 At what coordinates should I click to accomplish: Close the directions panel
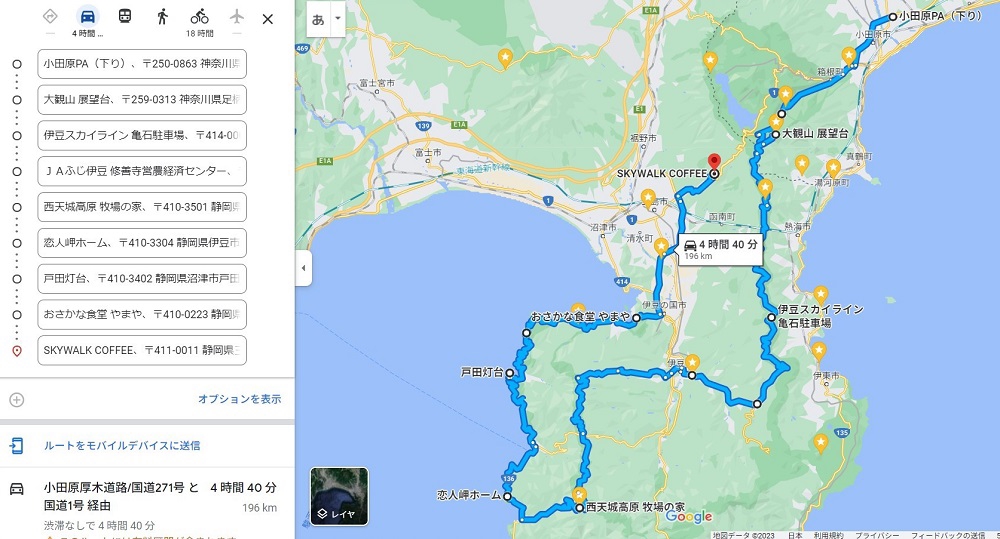tap(268, 19)
